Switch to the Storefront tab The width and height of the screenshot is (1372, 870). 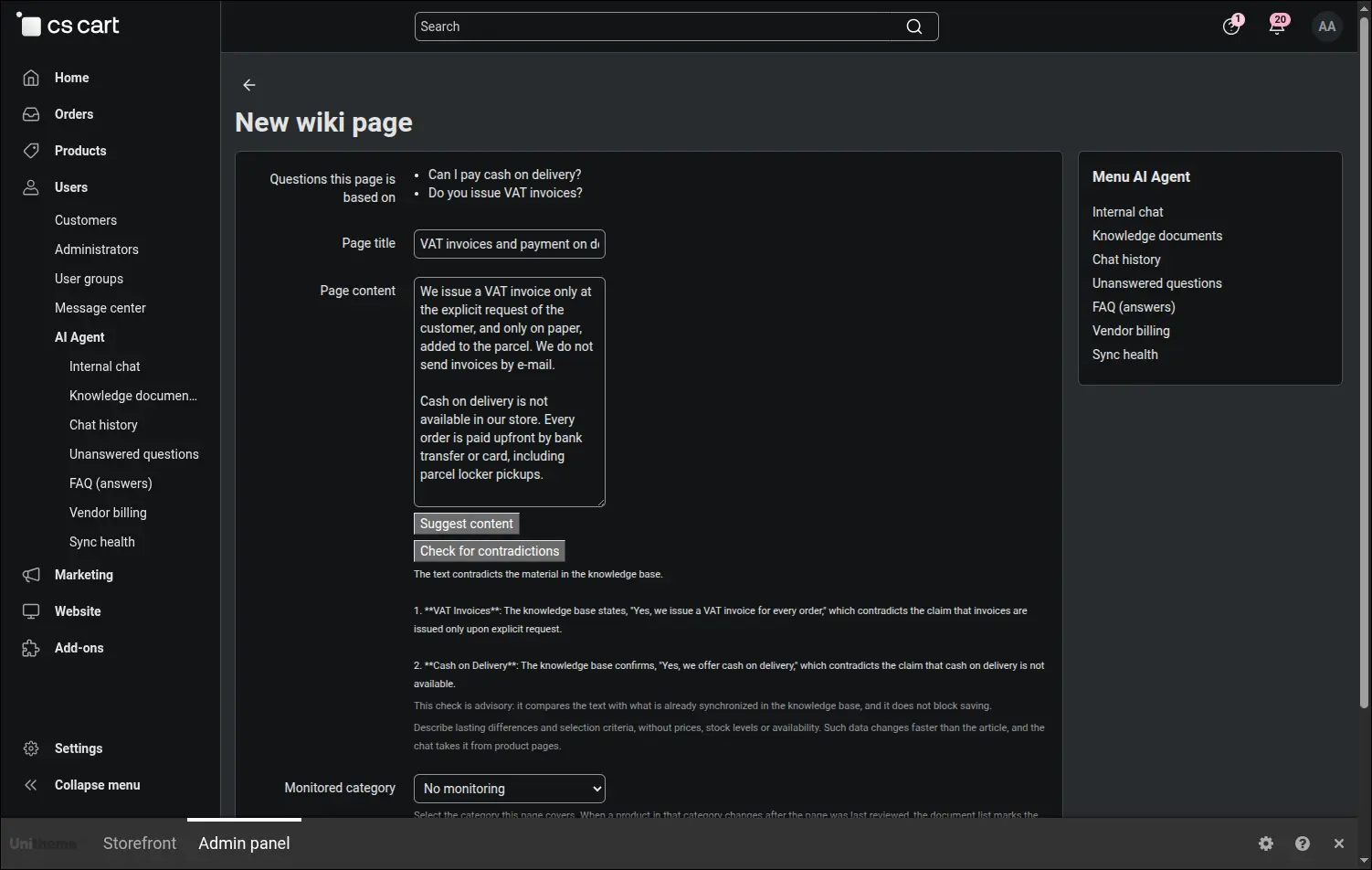(140, 843)
